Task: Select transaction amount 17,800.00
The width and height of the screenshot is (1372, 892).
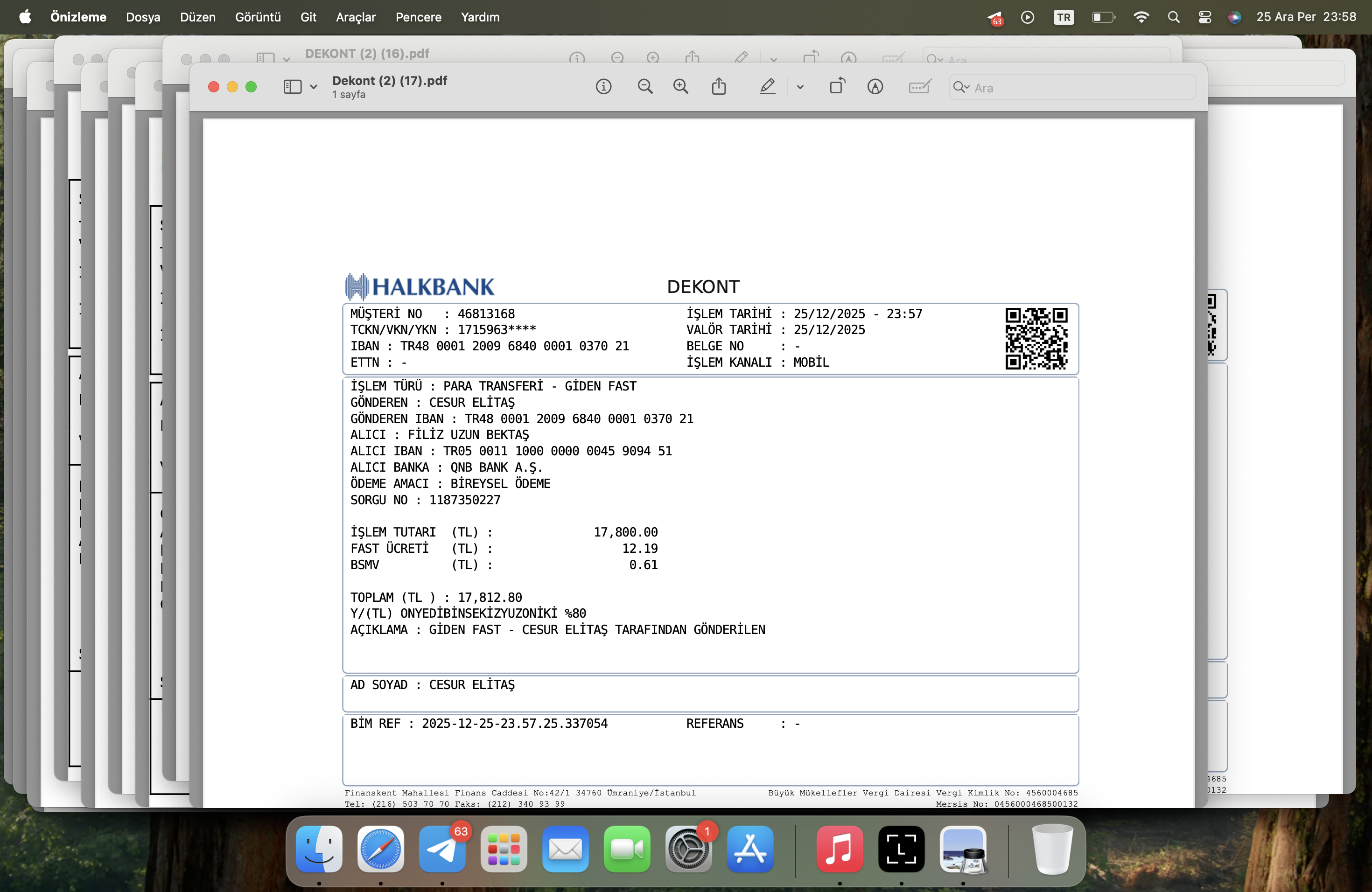Action: 626,532
